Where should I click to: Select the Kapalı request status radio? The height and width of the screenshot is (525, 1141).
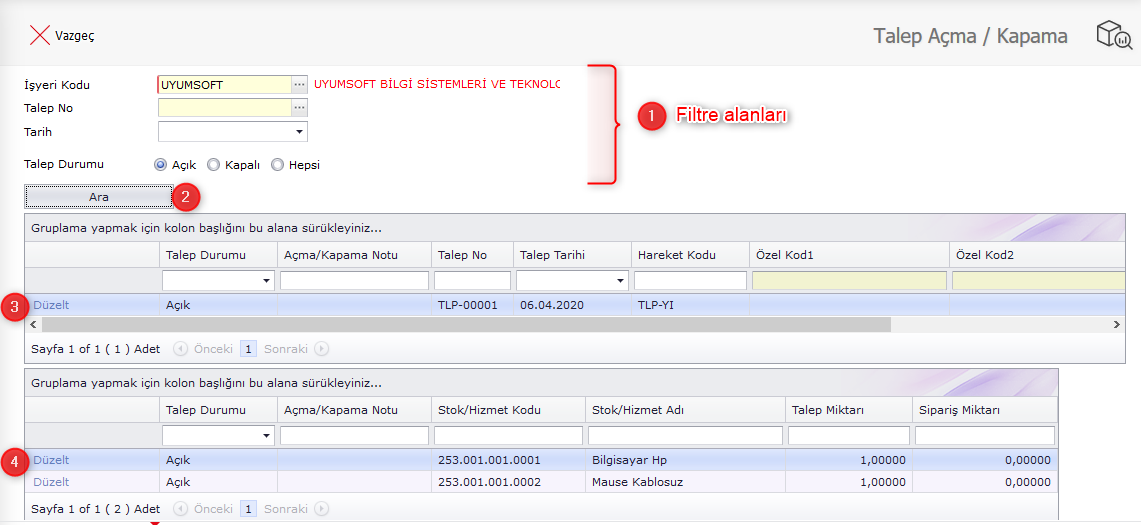(x=213, y=165)
